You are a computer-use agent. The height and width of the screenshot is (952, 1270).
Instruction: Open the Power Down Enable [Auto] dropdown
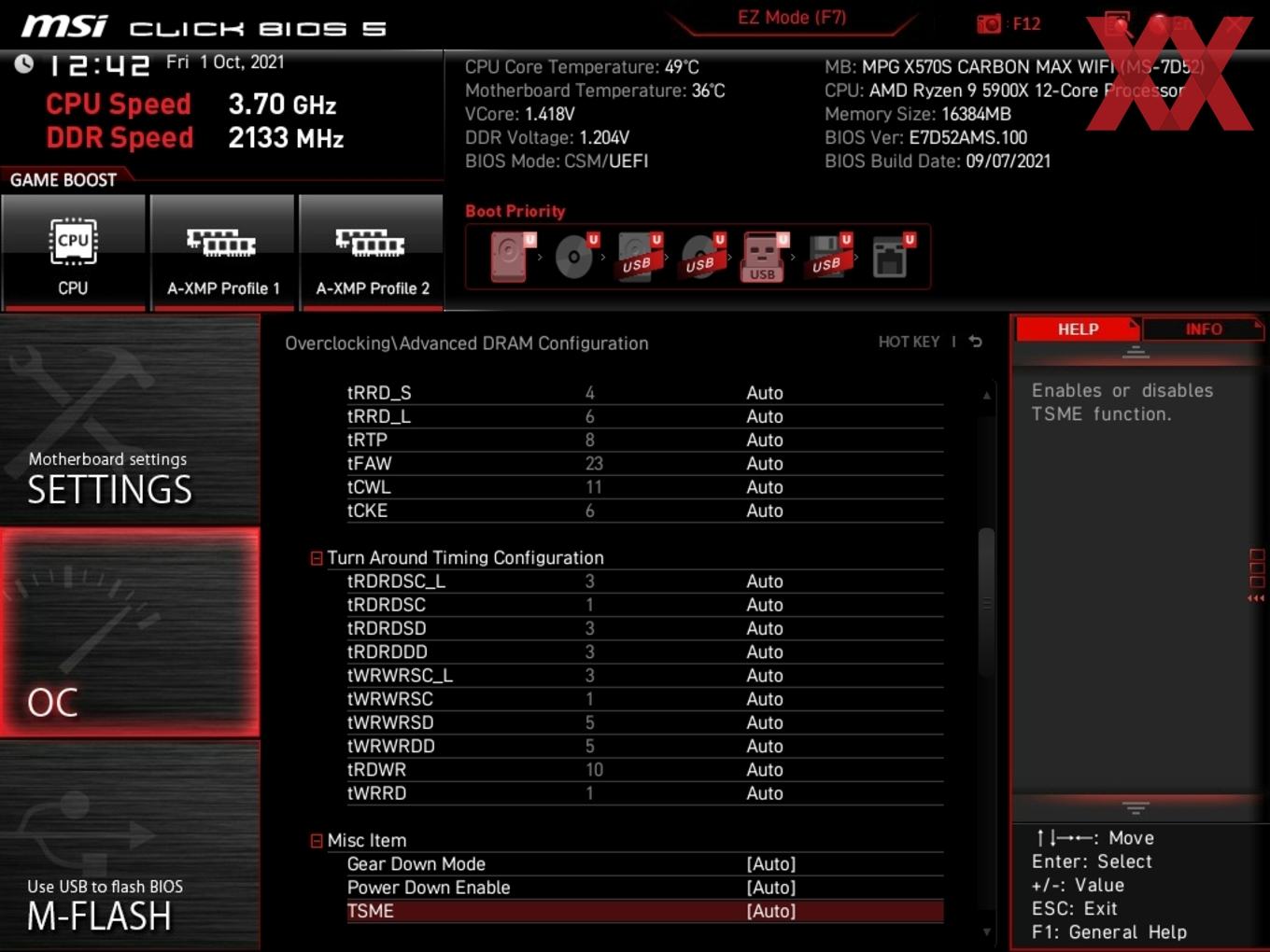tap(771, 888)
